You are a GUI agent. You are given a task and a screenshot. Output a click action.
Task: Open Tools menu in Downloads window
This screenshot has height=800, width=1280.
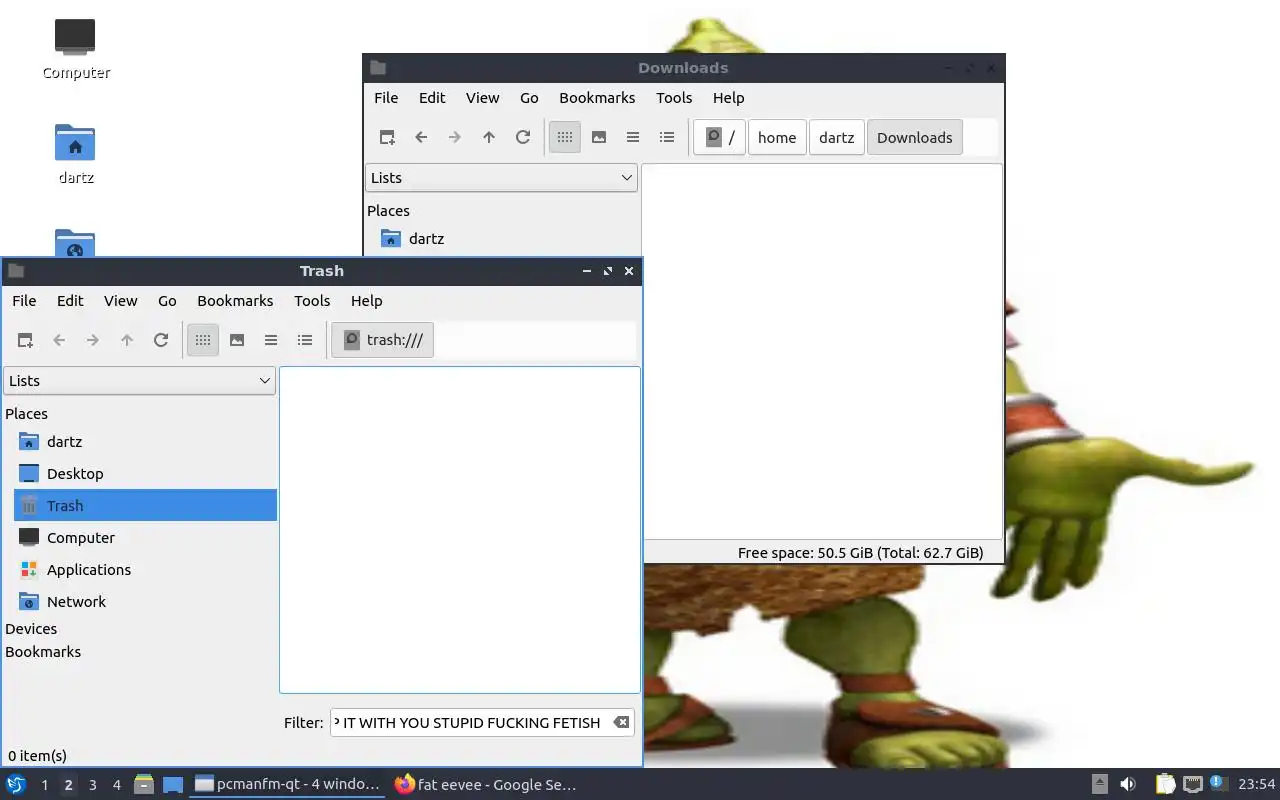click(x=674, y=98)
